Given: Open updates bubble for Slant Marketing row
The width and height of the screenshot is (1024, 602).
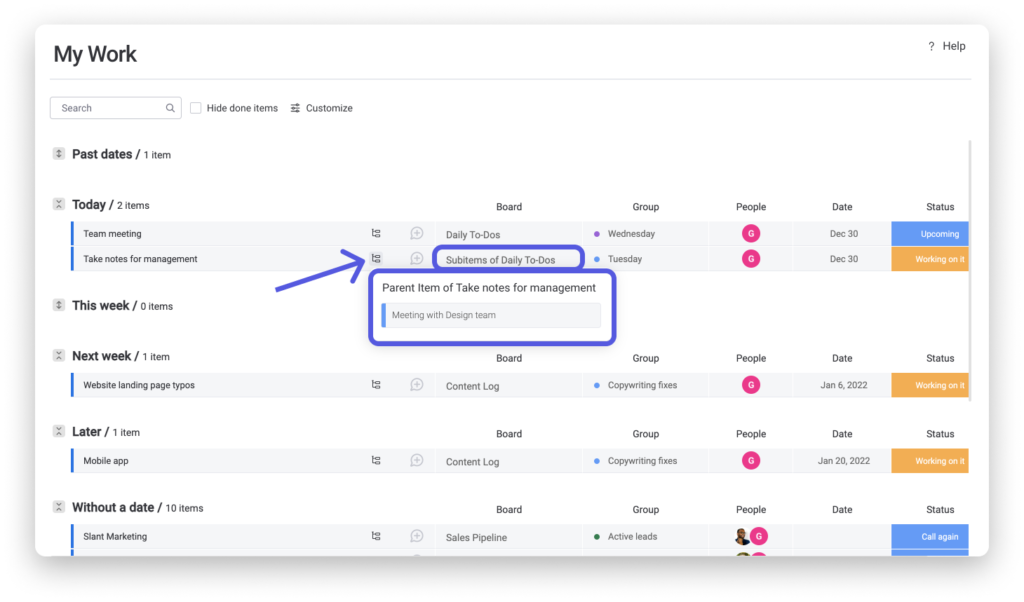Looking at the screenshot, I should pyautogui.click(x=417, y=537).
